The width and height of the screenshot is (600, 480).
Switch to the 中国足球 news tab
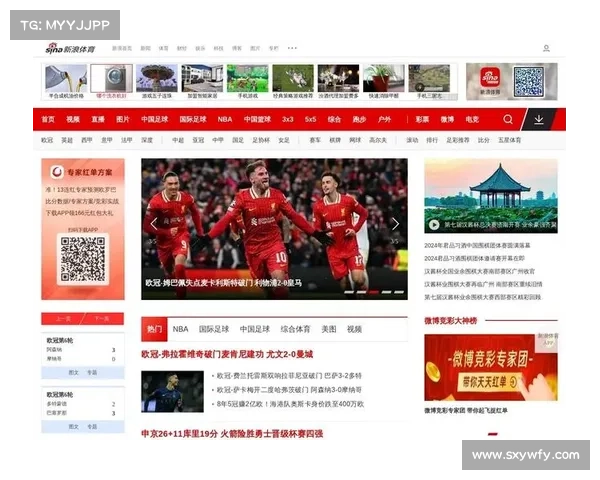[x=255, y=329]
